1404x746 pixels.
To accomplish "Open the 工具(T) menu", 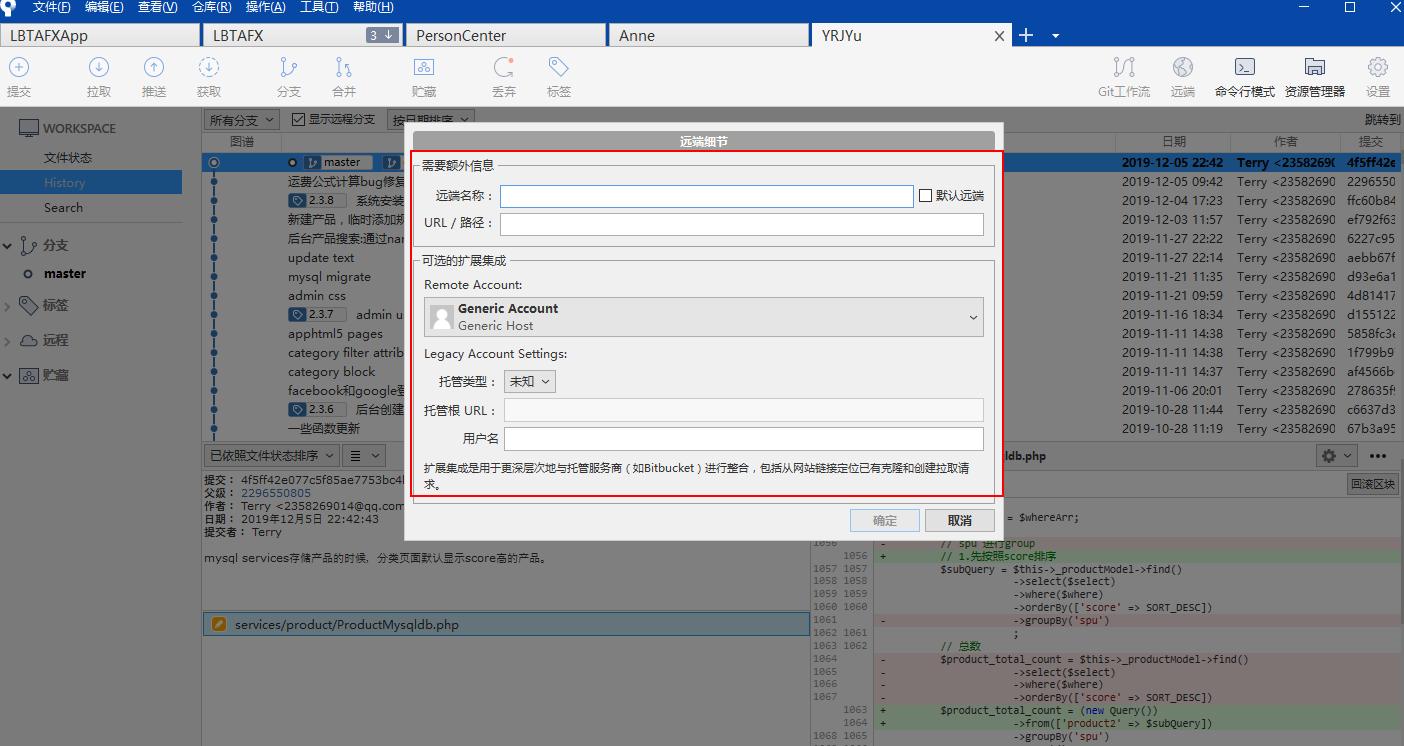I will click(x=320, y=8).
